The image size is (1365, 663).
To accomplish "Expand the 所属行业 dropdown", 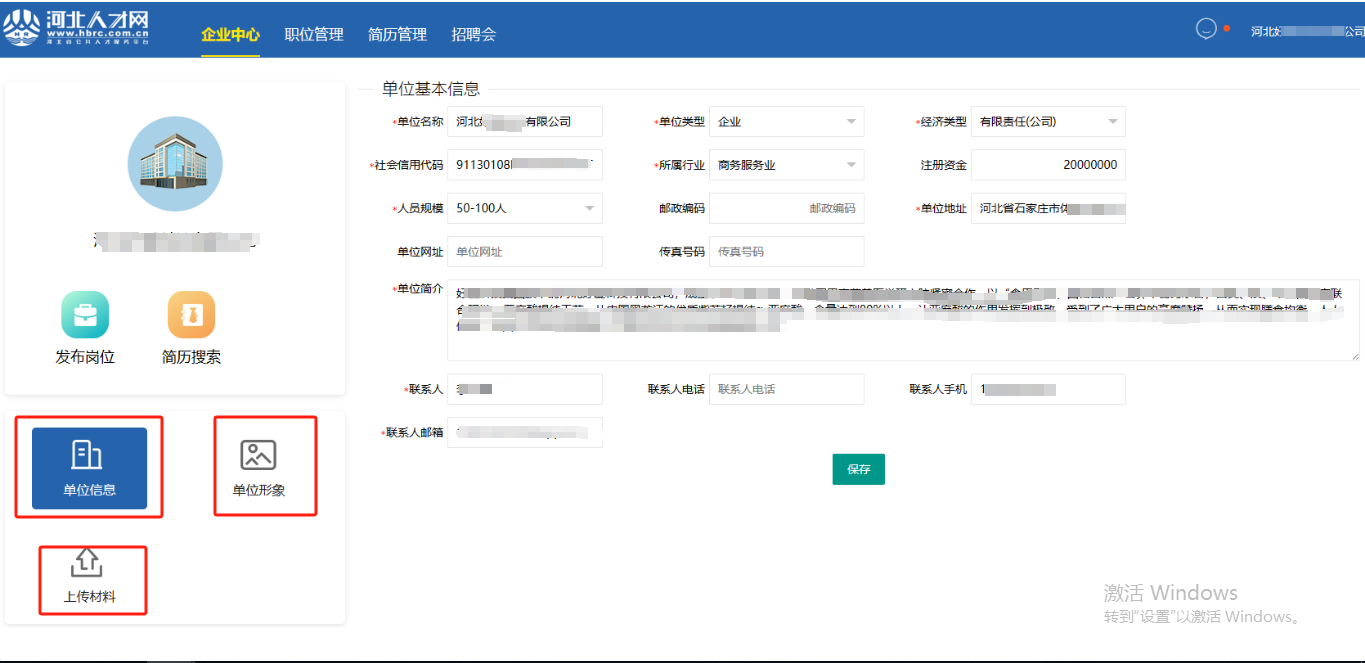I will 786,165.
